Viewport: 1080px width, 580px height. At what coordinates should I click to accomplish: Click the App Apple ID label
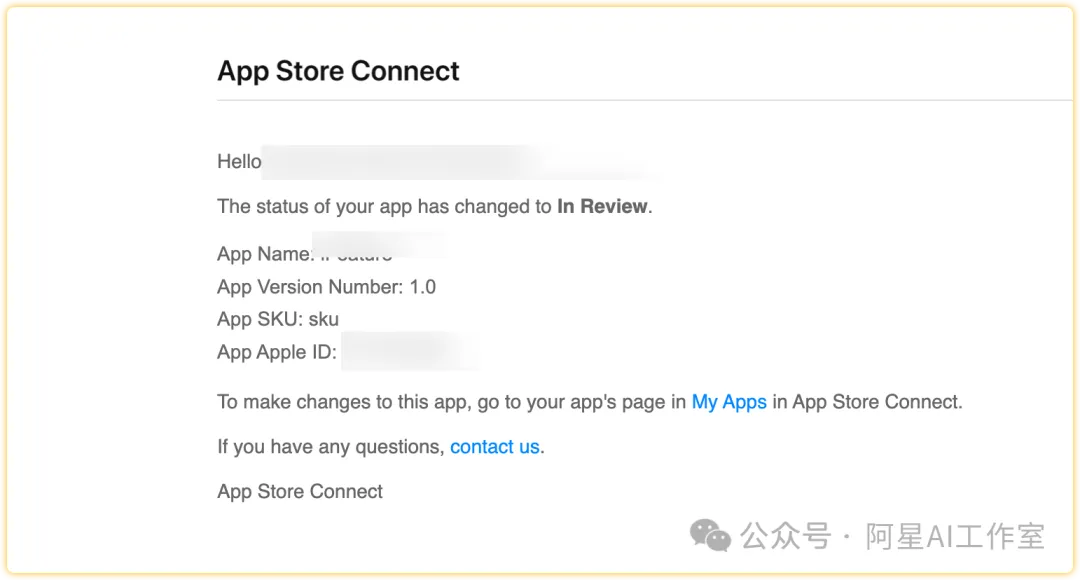pos(276,352)
